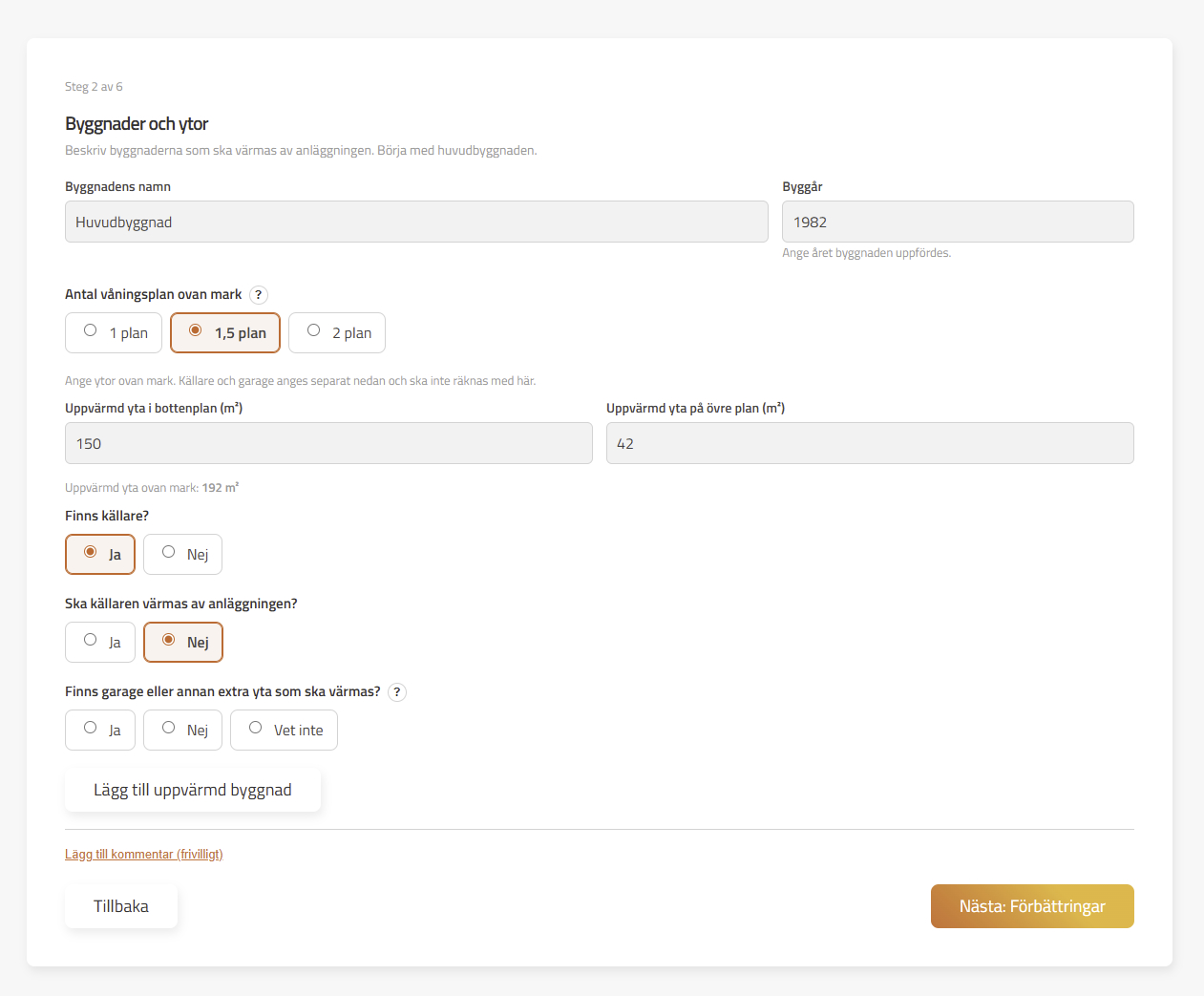This screenshot has width=1204, height=996.
Task: Select the 1,5 plan option
Action: click(225, 333)
